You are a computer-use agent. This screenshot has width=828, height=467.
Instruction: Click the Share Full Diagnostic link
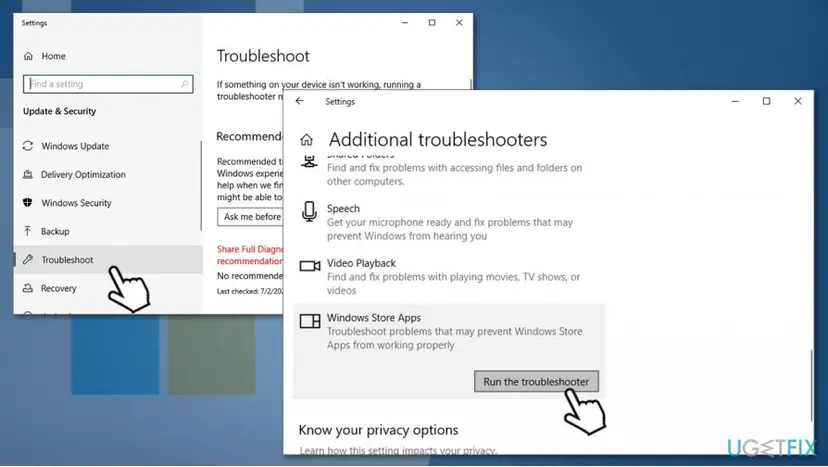pos(250,255)
